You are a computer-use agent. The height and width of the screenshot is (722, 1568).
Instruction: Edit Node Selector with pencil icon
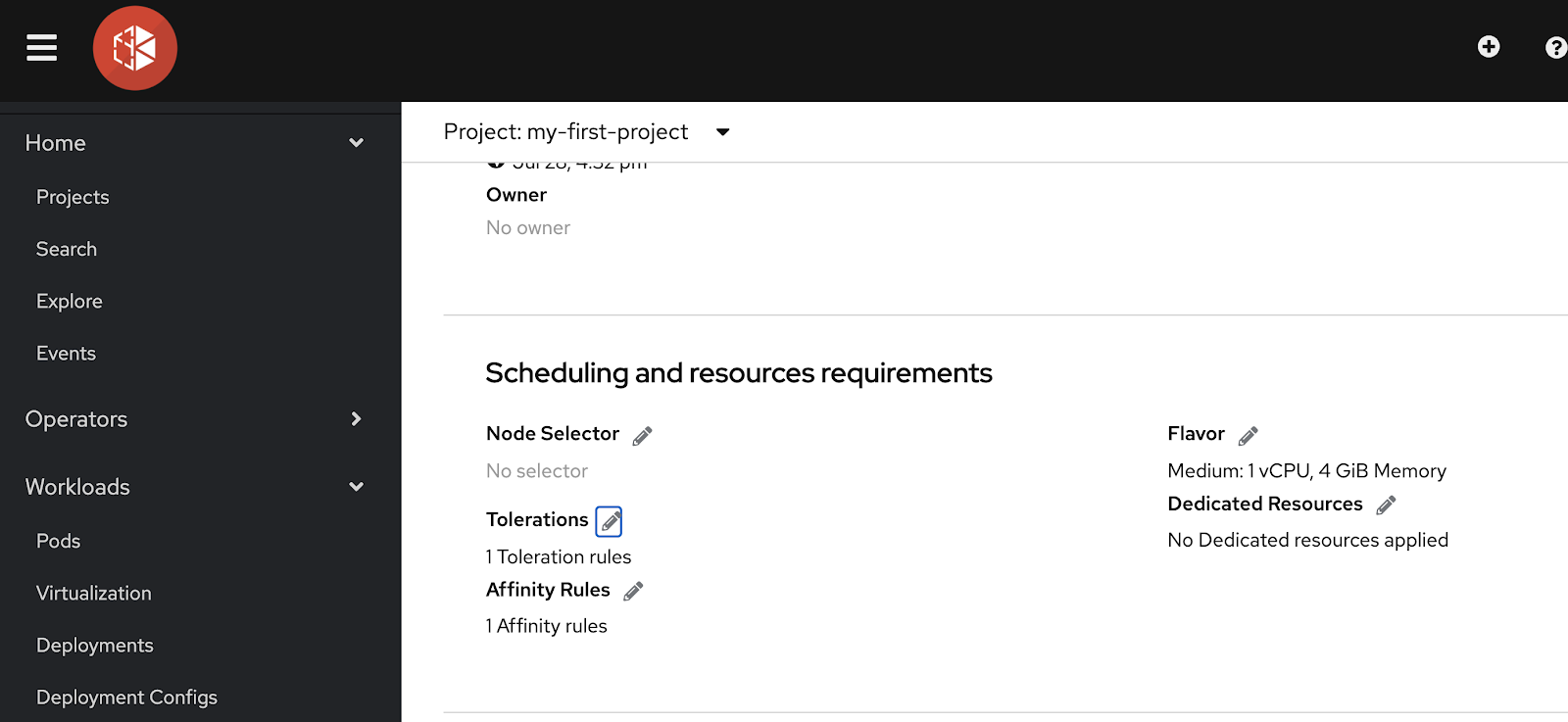[x=642, y=436]
